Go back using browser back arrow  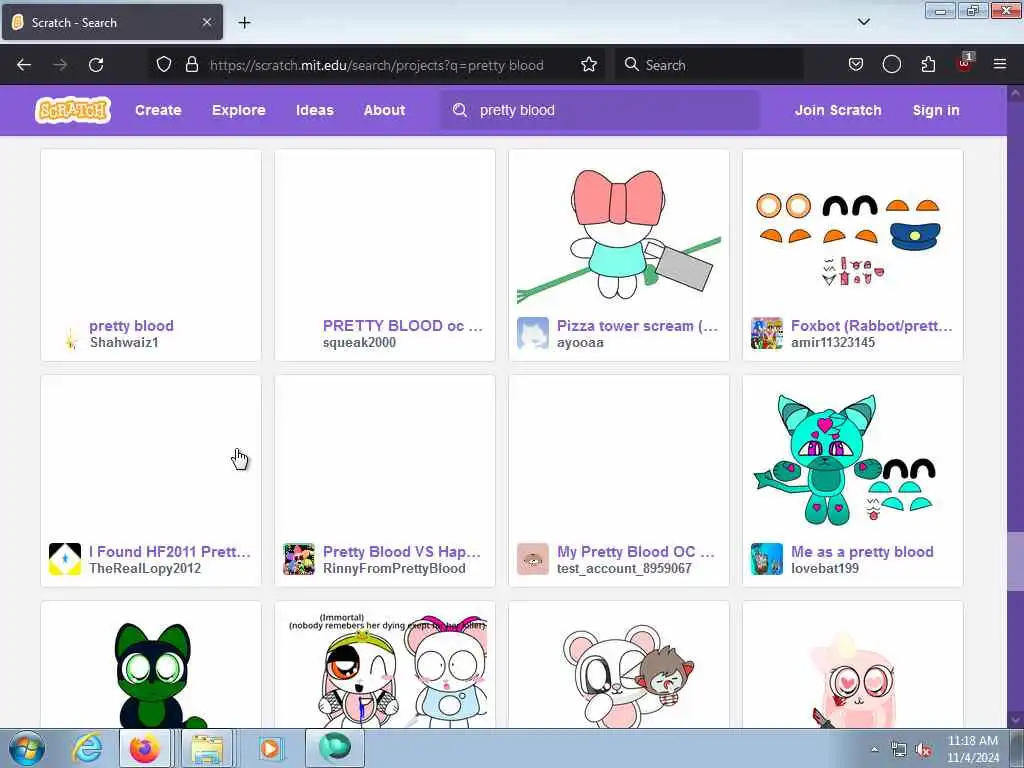click(24, 65)
